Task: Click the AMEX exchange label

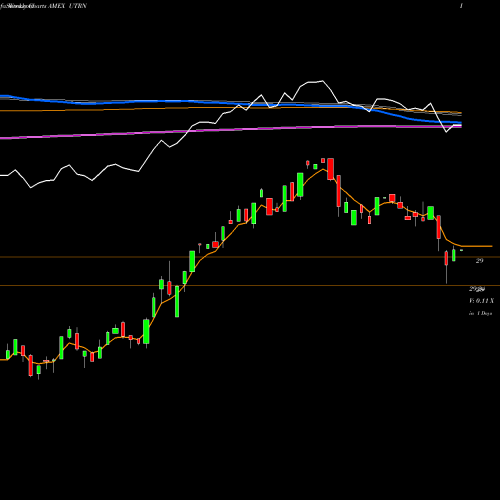Action: click(x=56, y=6)
